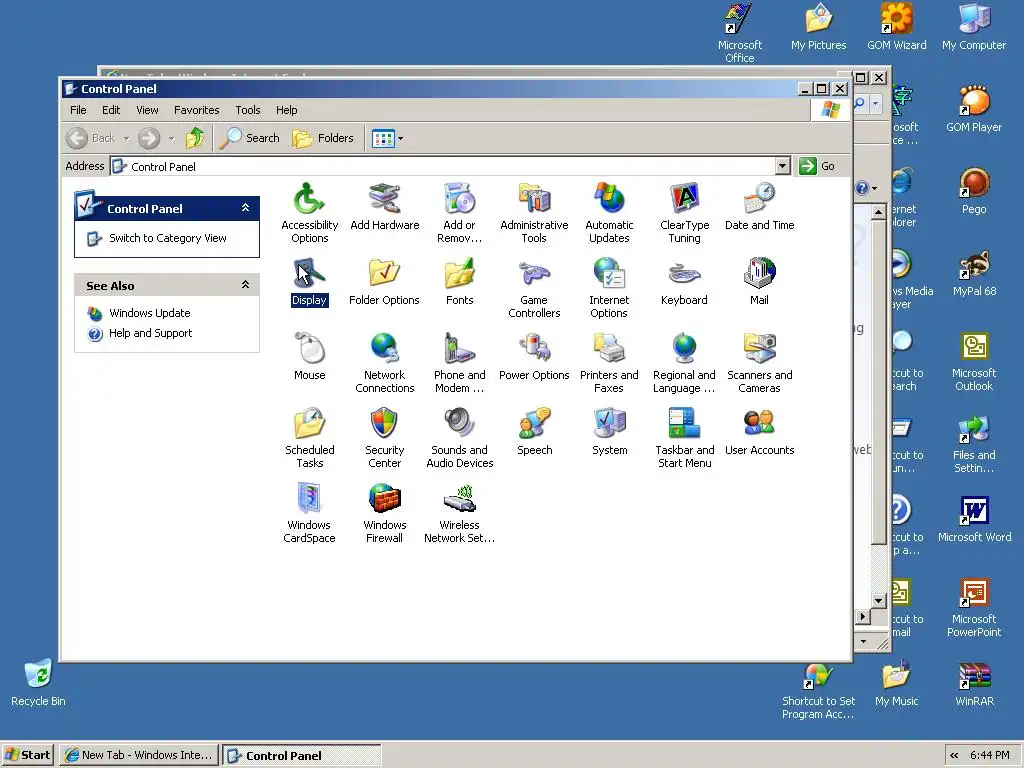
Task: Open the Tools menu
Action: [x=248, y=110]
